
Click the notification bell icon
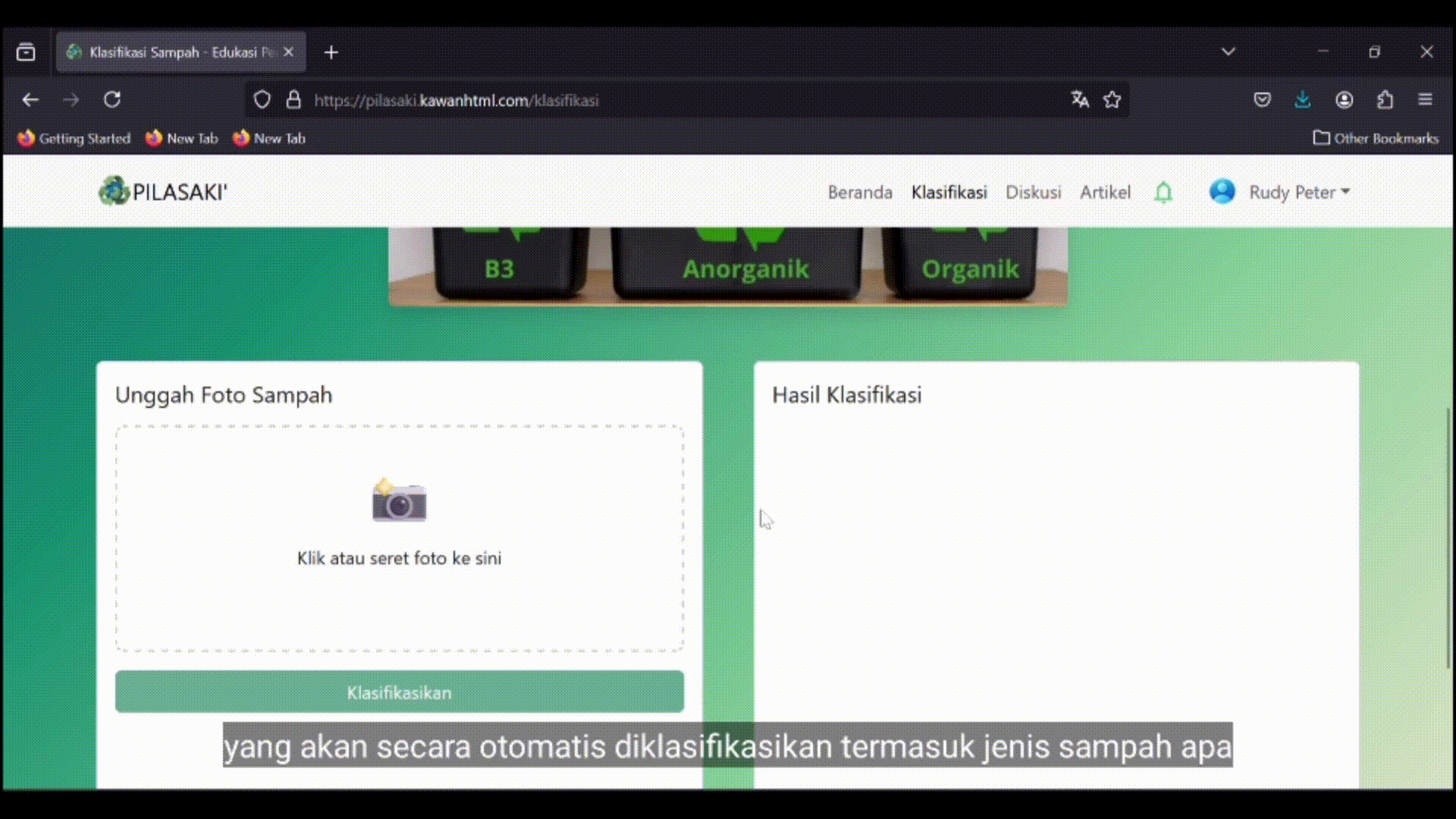point(1163,193)
